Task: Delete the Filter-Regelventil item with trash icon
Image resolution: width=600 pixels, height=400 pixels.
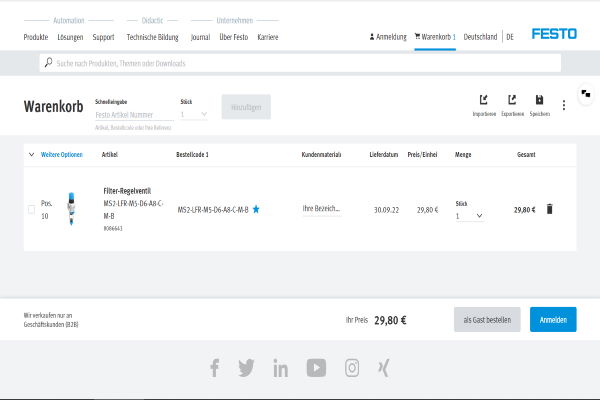Action: (549, 209)
